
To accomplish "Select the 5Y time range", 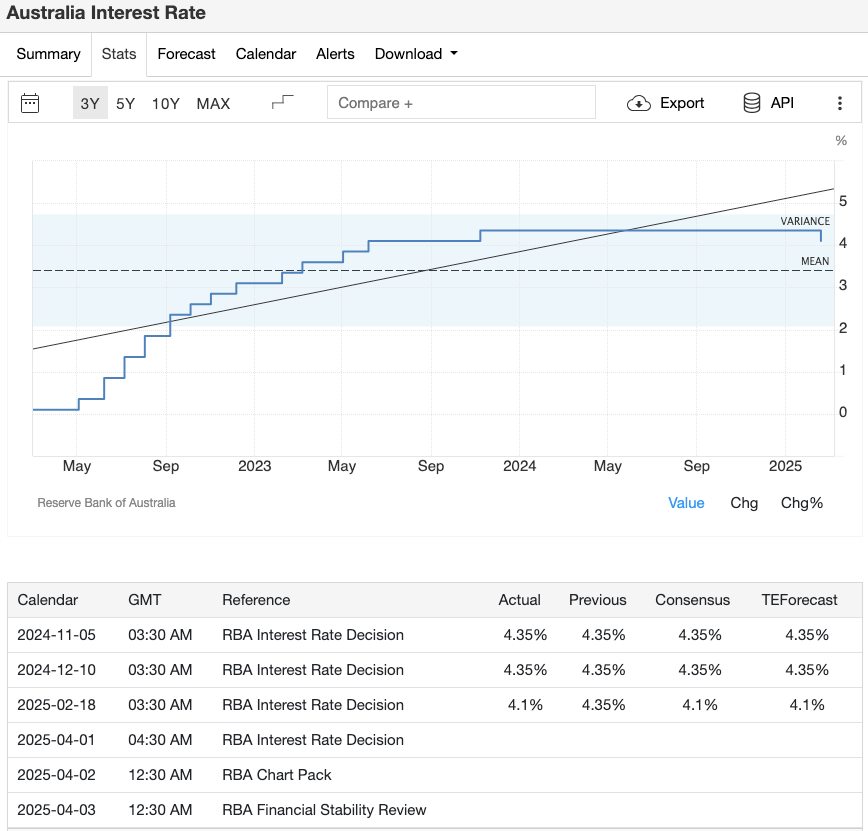I will click(x=125, y=103).
